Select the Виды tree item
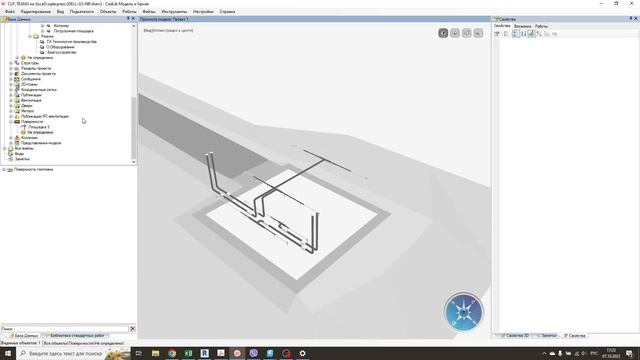This screenshot has height=360, width=640. coord(19,154)
